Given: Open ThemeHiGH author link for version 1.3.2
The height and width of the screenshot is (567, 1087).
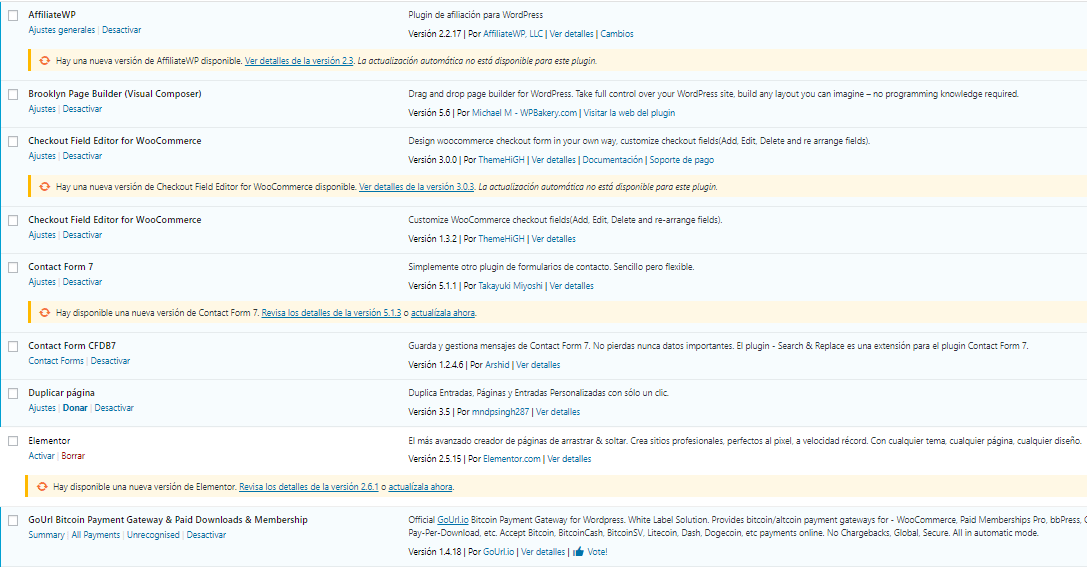Looking at the screenshot, I should pos(501,239).
